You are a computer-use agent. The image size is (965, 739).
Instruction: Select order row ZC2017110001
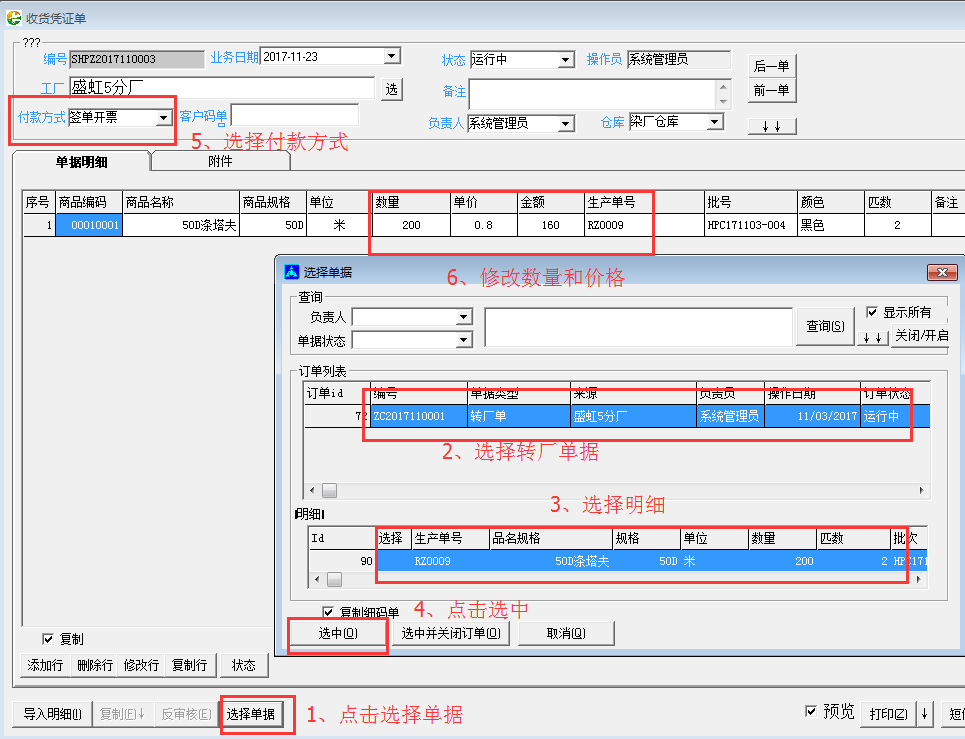click(617, 416)
